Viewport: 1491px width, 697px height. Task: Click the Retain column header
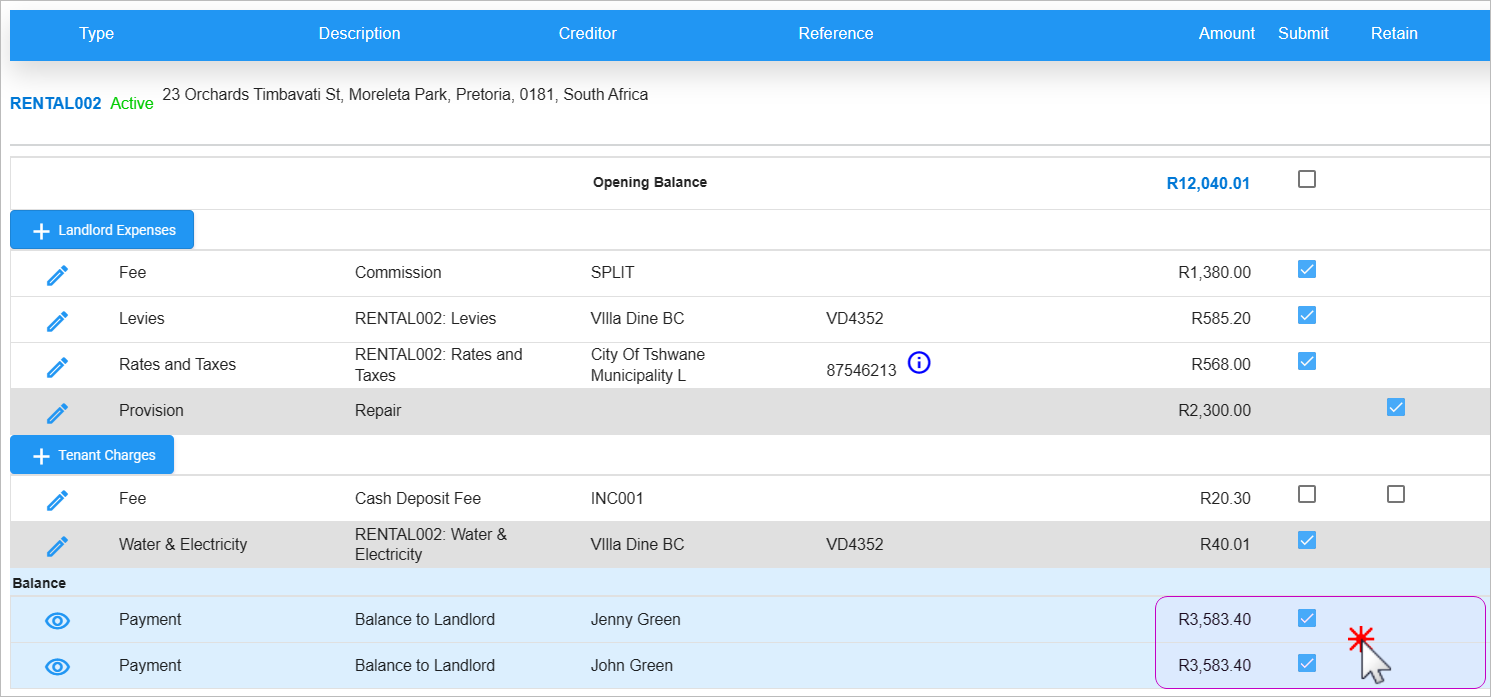[1394, 33]
